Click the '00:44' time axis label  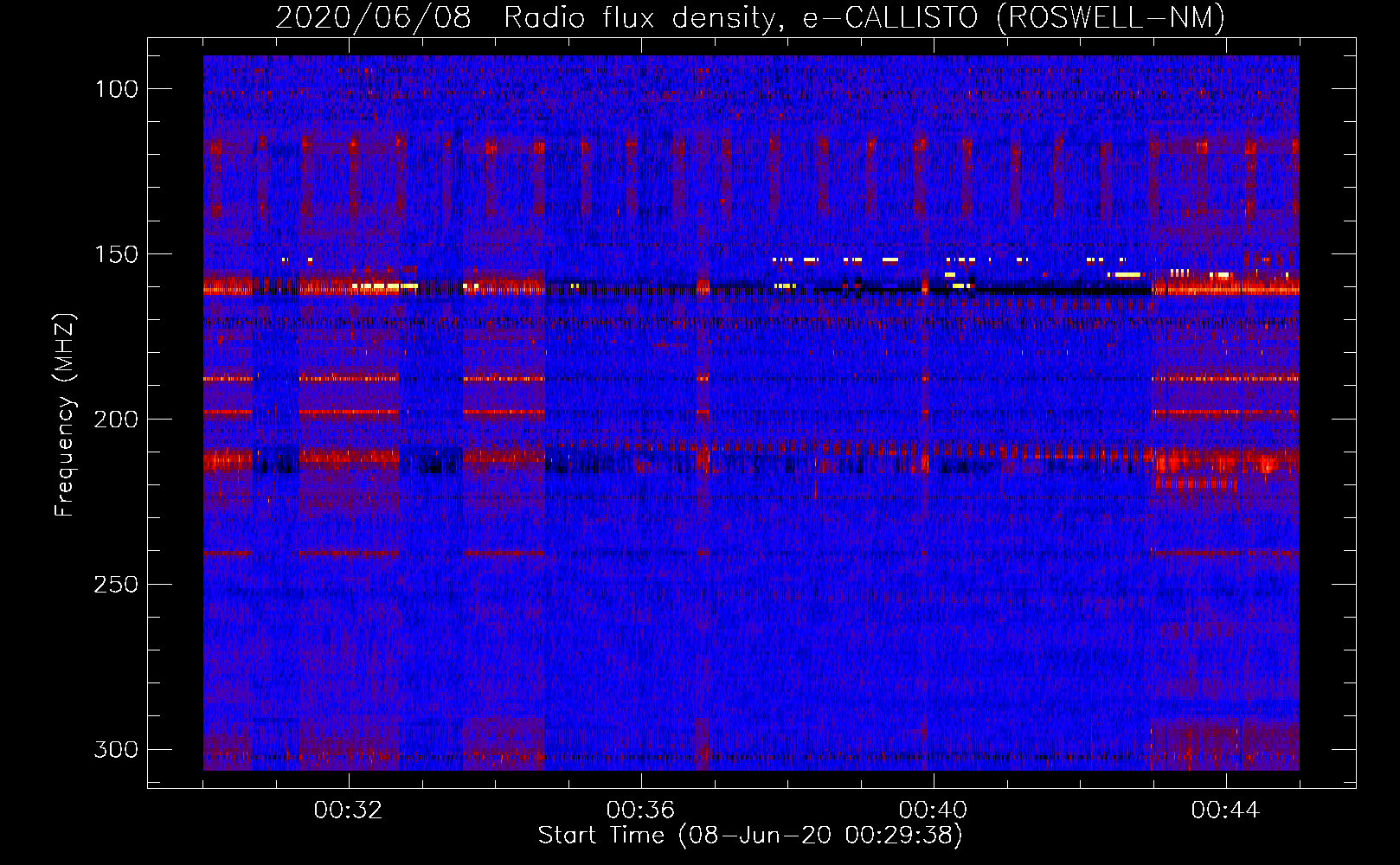[1225, 811]
